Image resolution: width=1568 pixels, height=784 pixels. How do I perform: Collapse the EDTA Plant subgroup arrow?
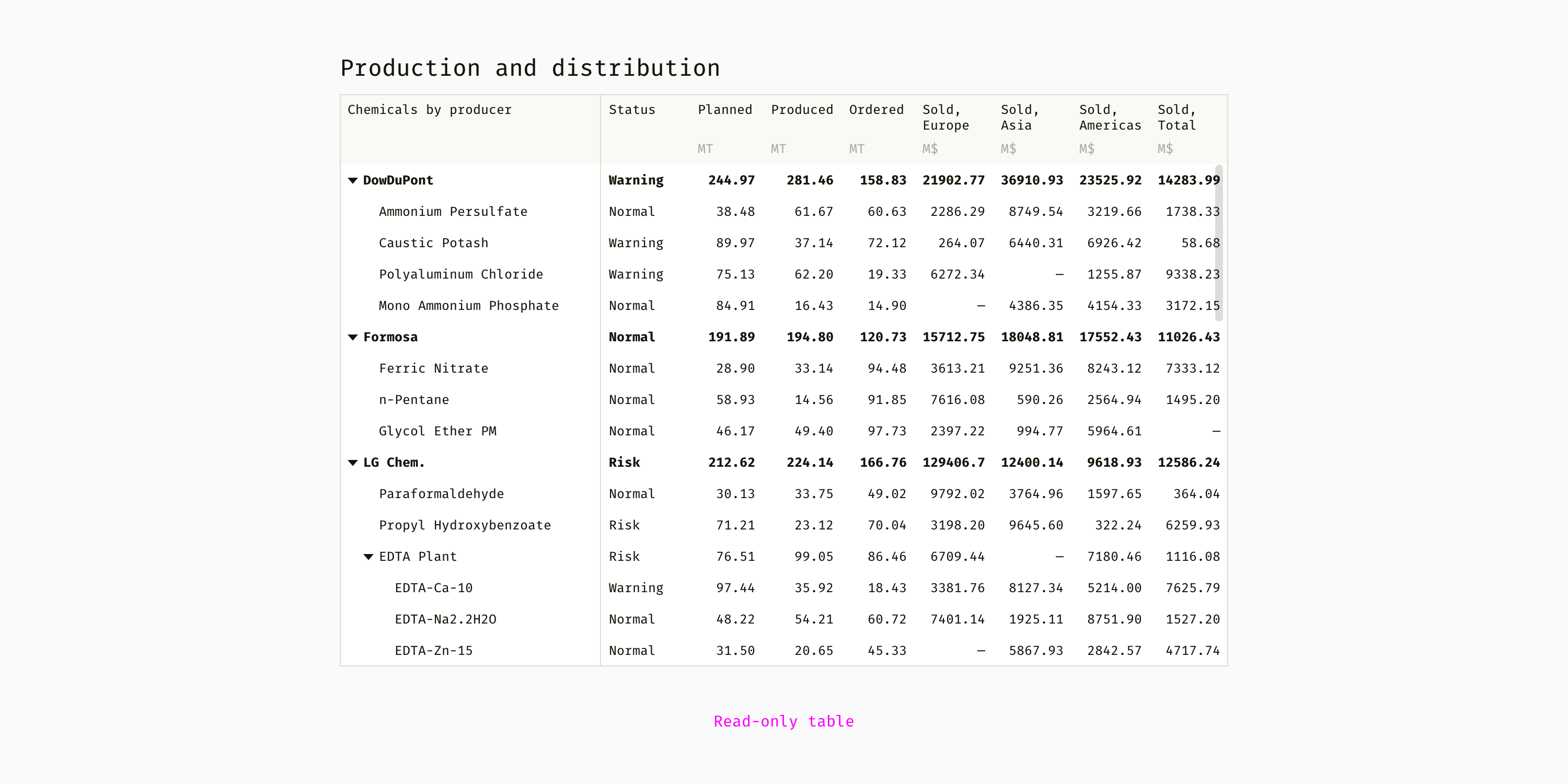pos(368,557)
